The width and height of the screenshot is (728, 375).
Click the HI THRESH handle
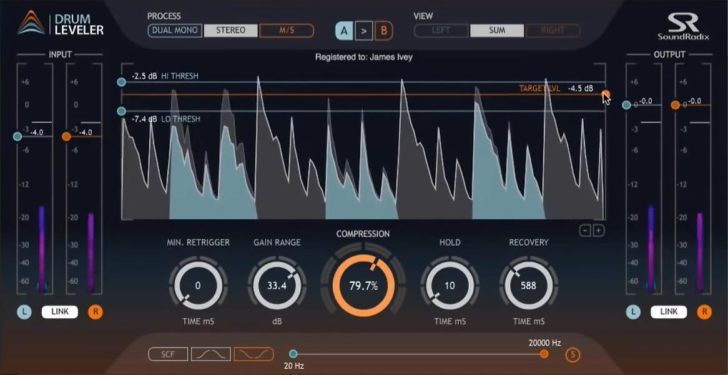coord(122,82)
